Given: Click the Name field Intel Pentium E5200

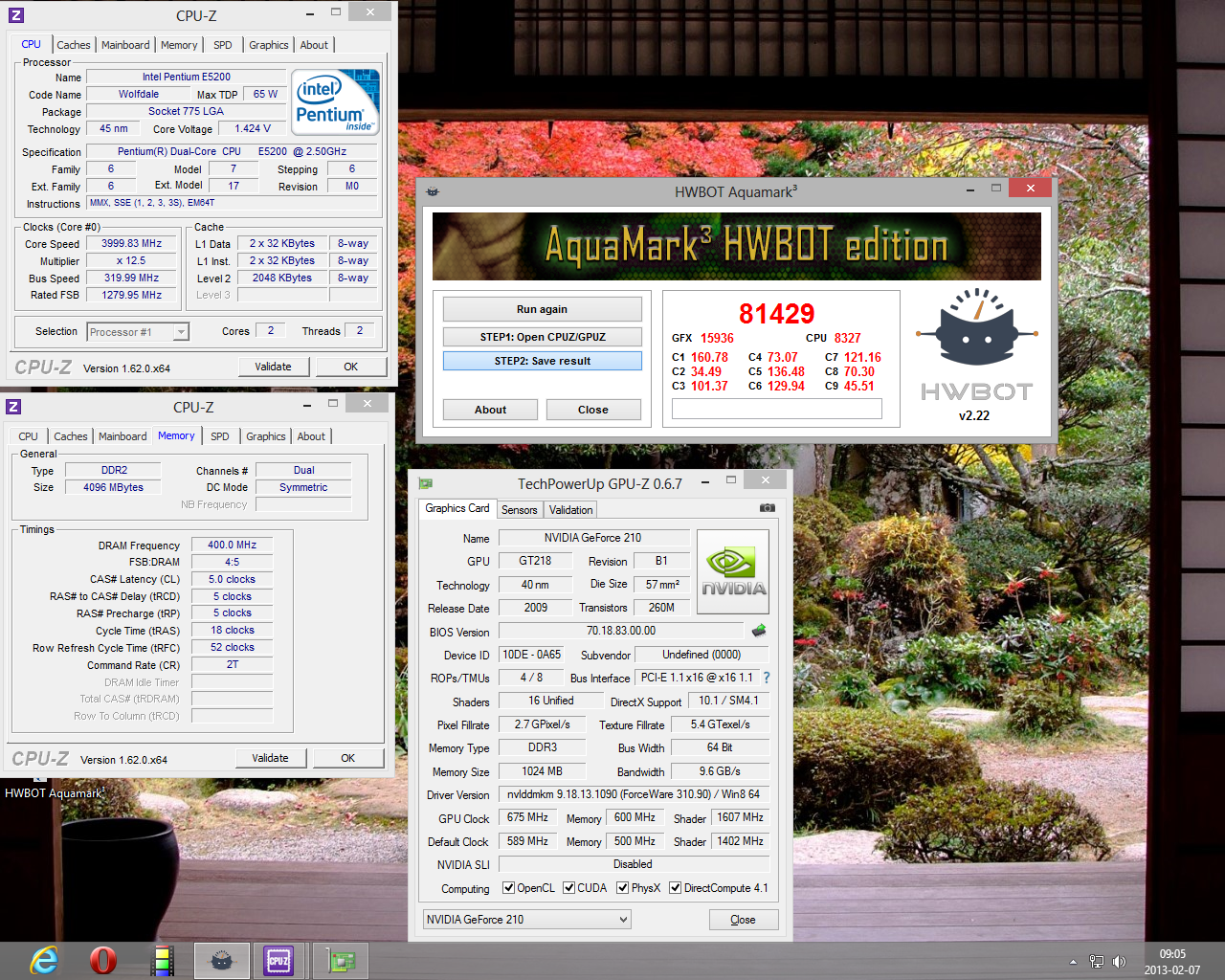Looking at the screenshot, I should 186,77.
